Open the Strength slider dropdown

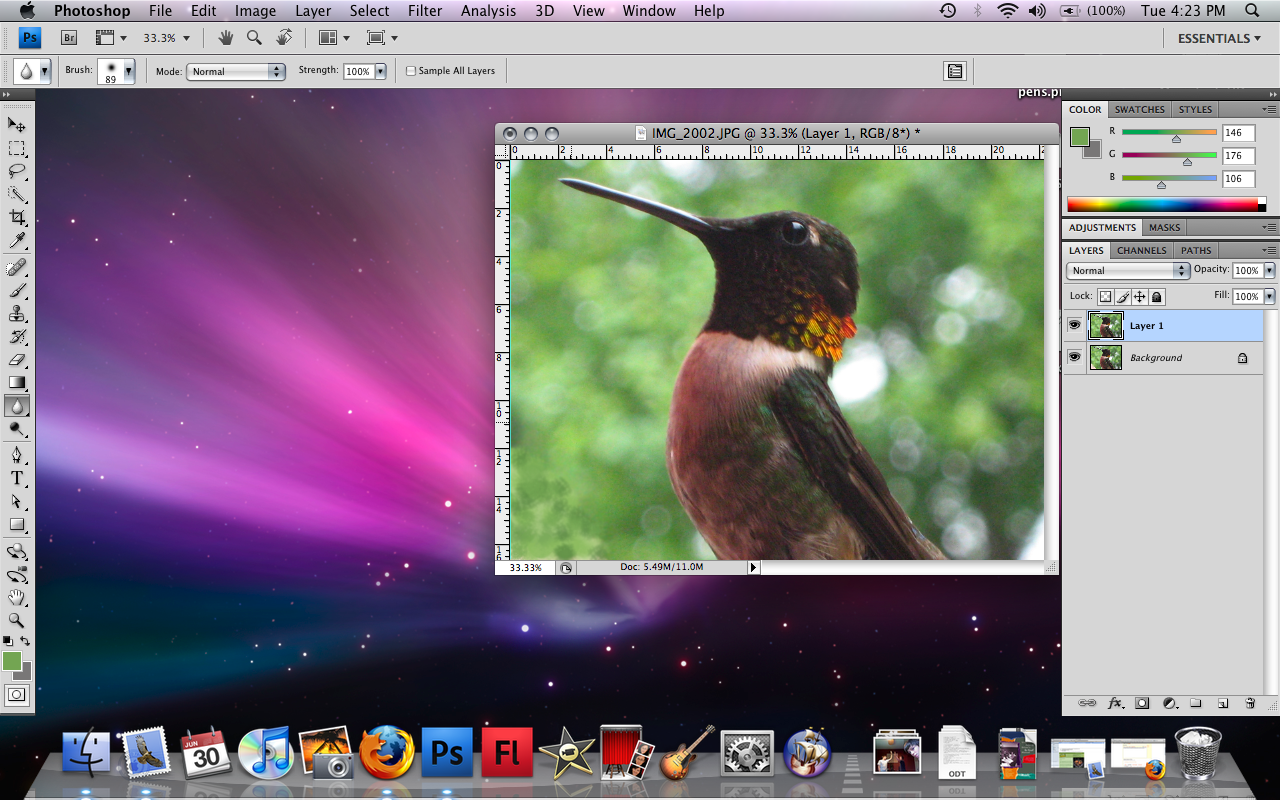pyautogui.click(x=381, y=71)
